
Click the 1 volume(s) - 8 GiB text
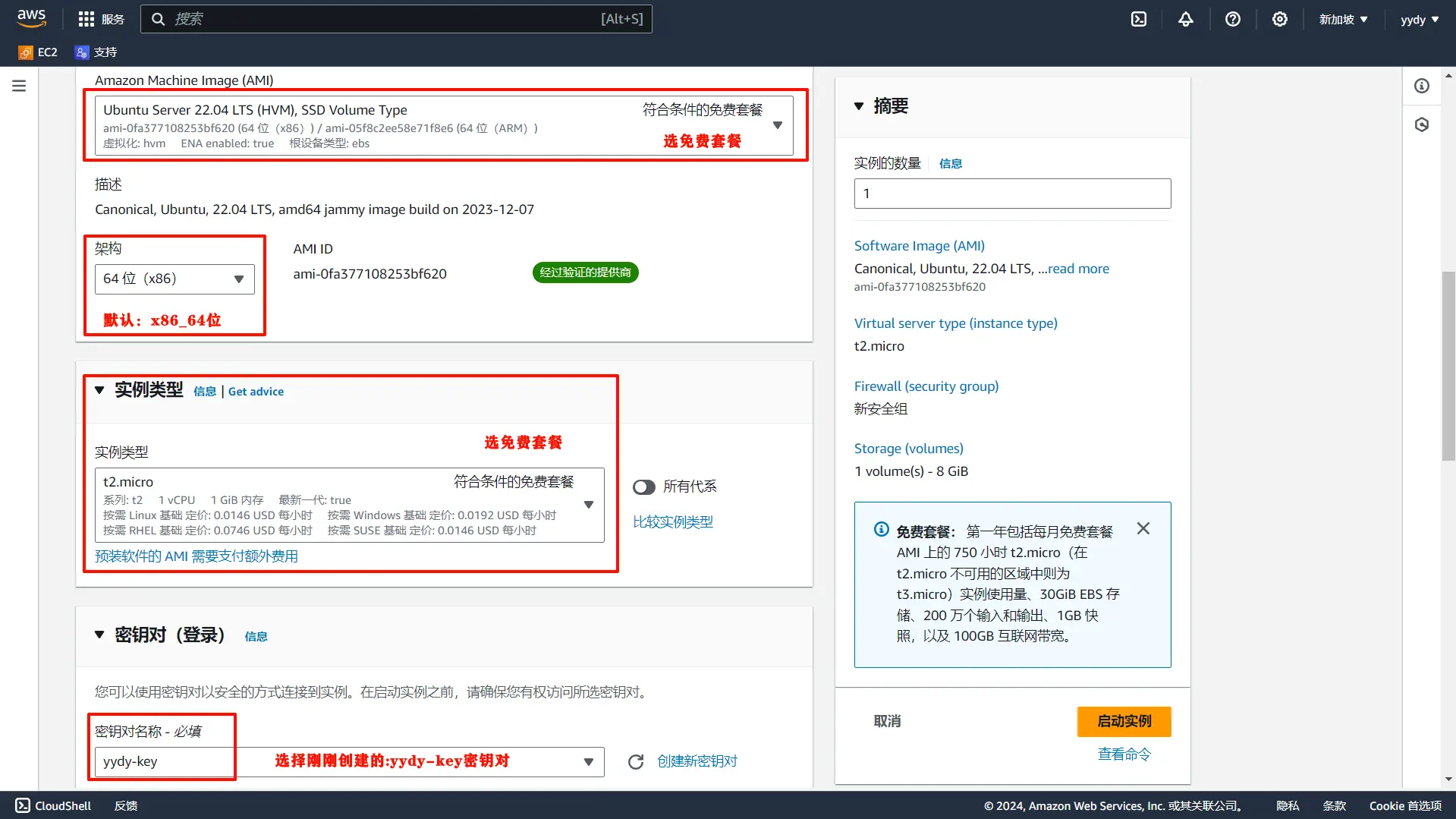click(x=911, y=471)
